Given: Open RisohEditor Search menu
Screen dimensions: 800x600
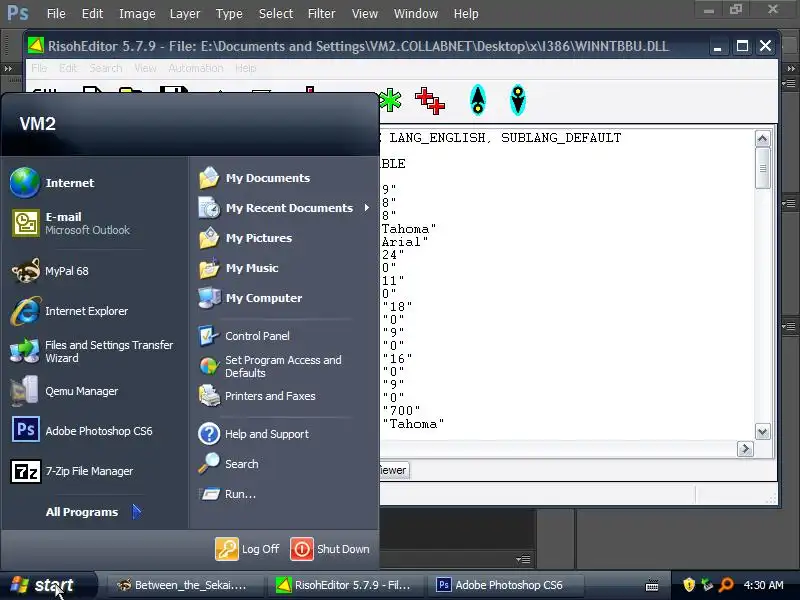Looking at the screenshot, I should (106, 68).
